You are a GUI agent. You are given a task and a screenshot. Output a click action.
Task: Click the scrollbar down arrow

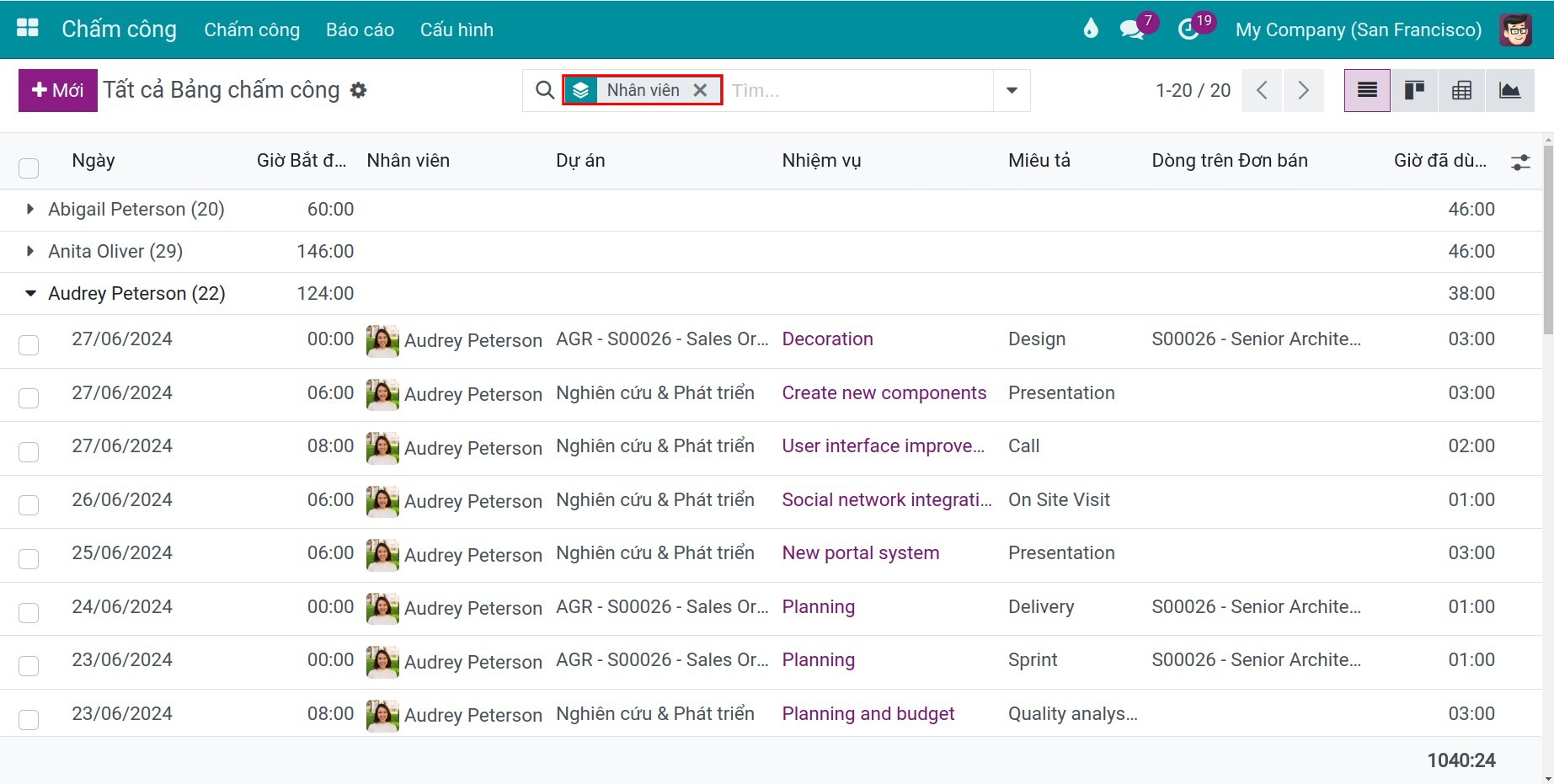[x=1548, y=778]
